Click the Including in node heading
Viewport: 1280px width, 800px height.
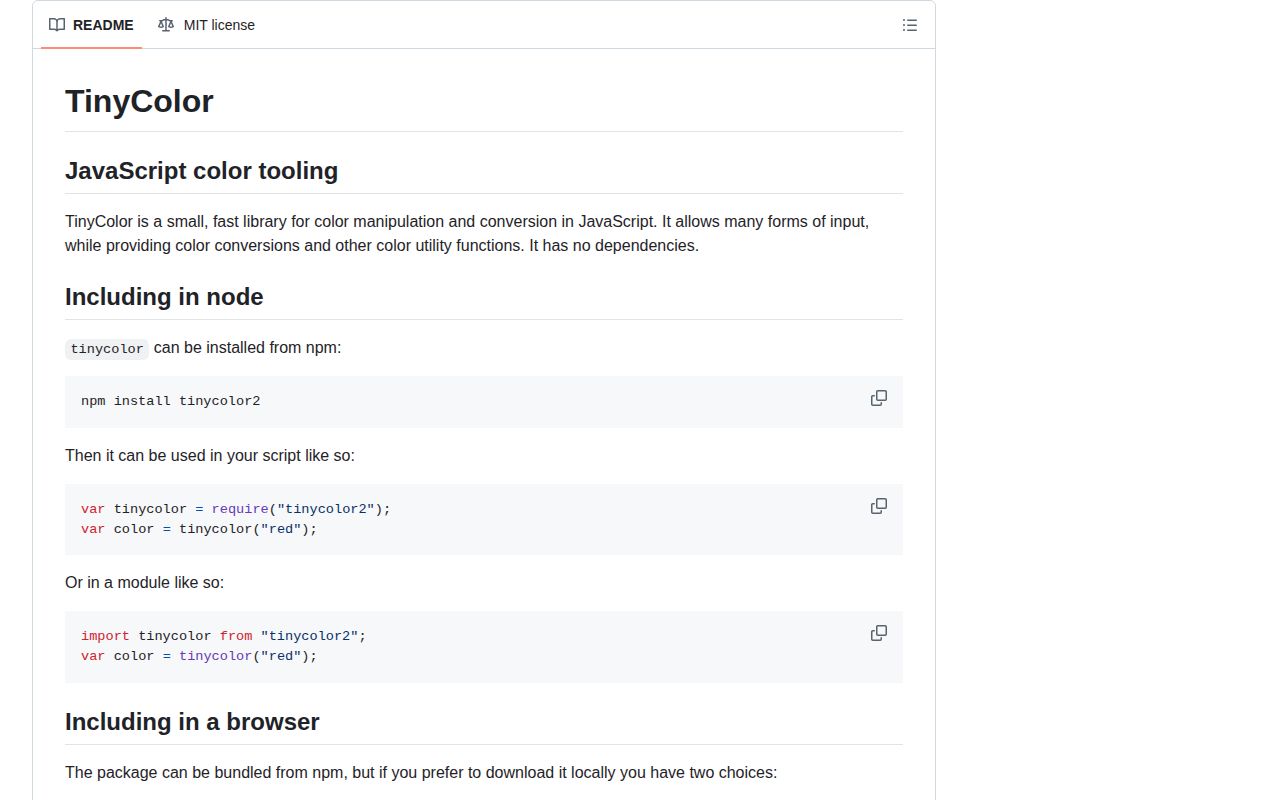click(164, 297)
